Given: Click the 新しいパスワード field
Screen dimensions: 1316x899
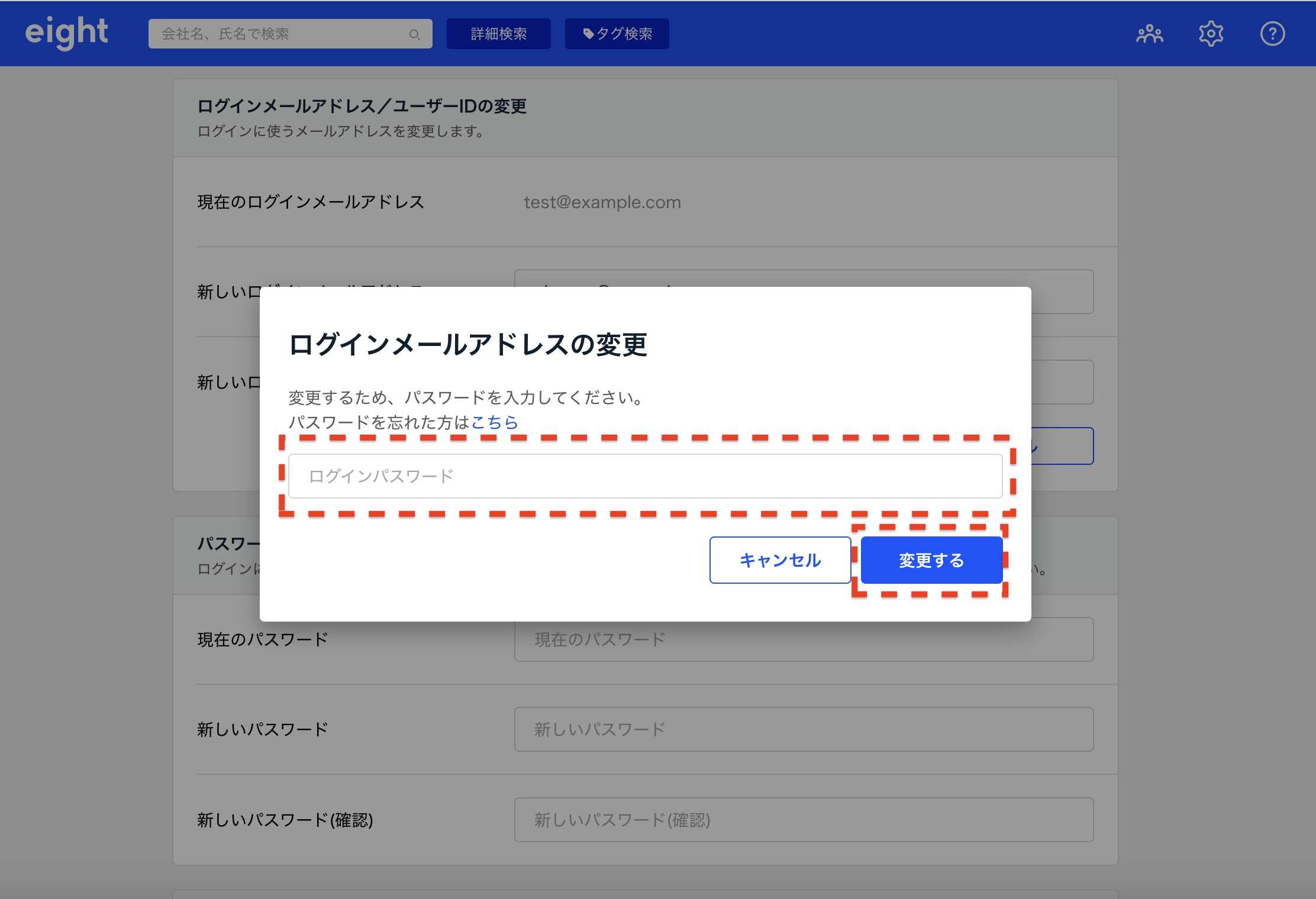Looking at the screenshot, I should [804, 729].
